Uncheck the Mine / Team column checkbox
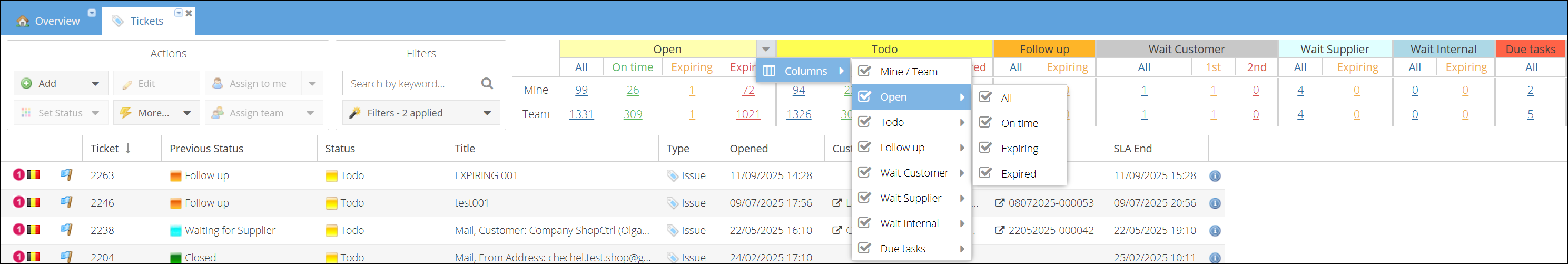 [864, 71]
